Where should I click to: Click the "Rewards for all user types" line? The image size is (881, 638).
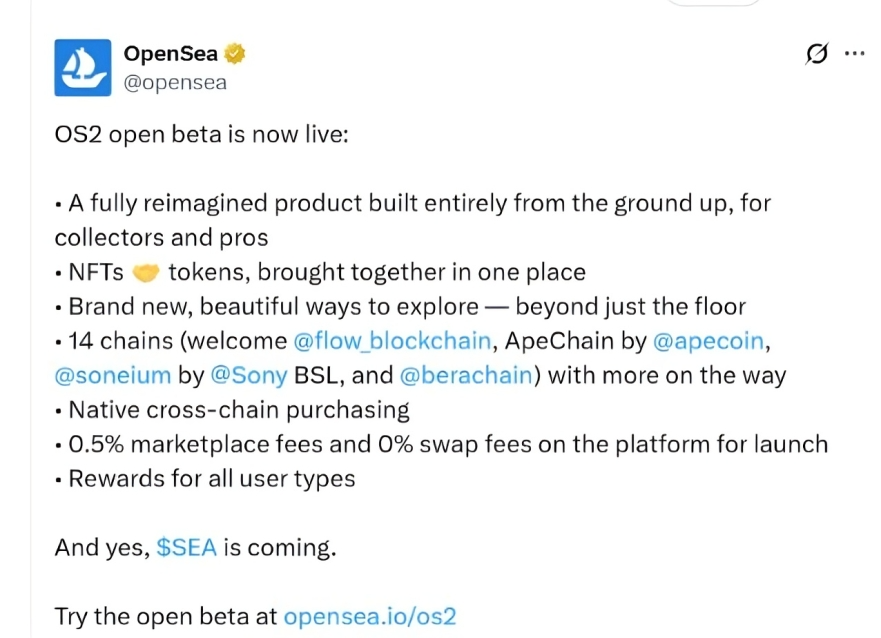212,479
